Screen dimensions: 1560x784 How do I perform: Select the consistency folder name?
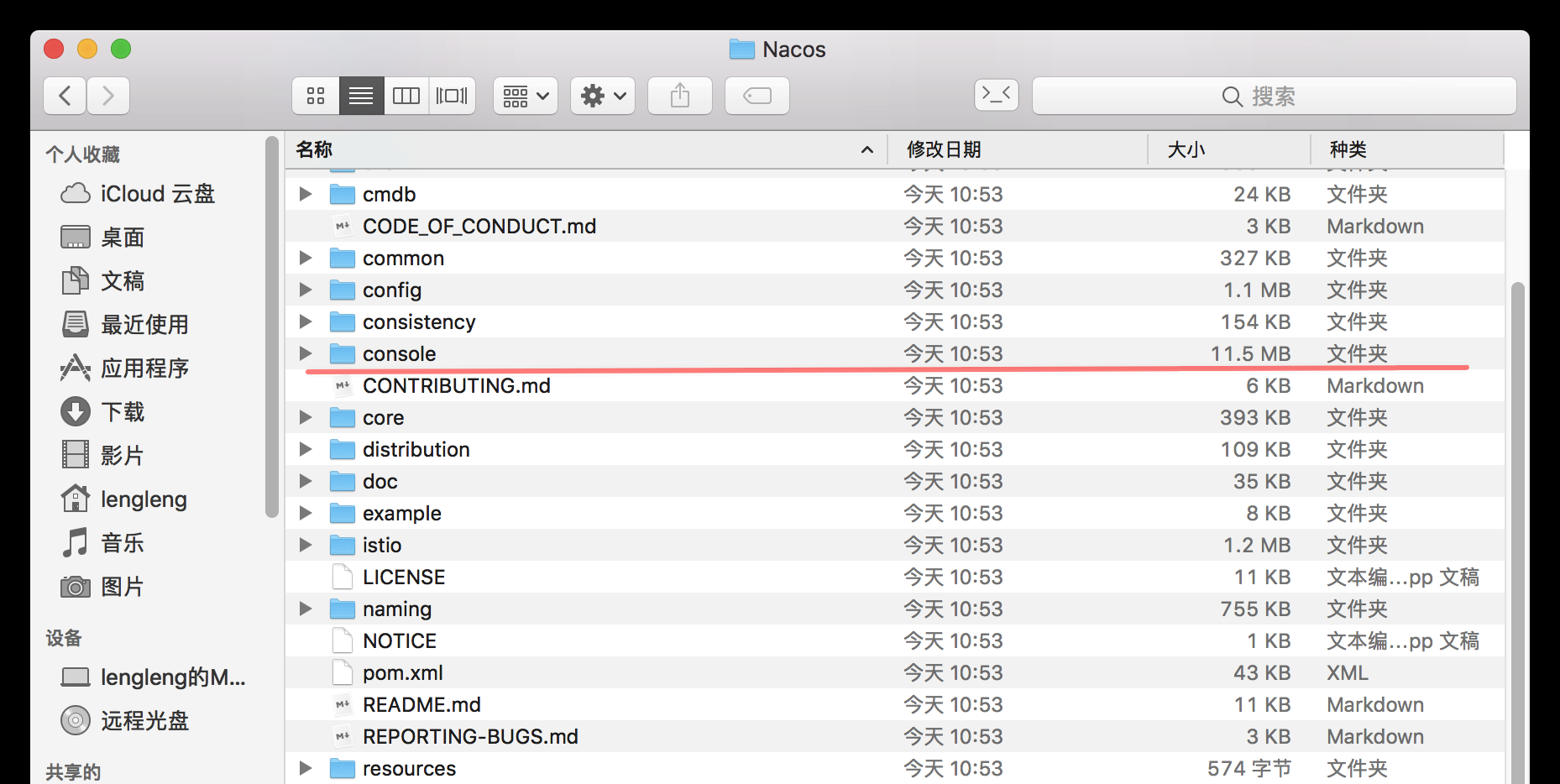419,322
